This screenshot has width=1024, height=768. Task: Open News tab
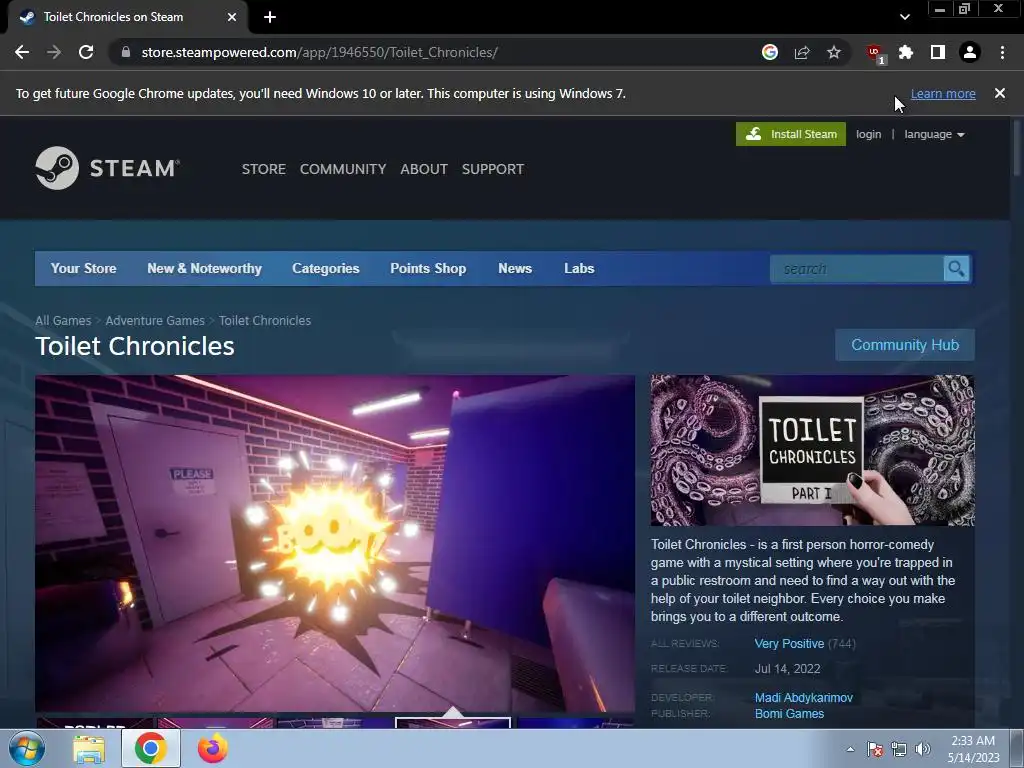515,268
